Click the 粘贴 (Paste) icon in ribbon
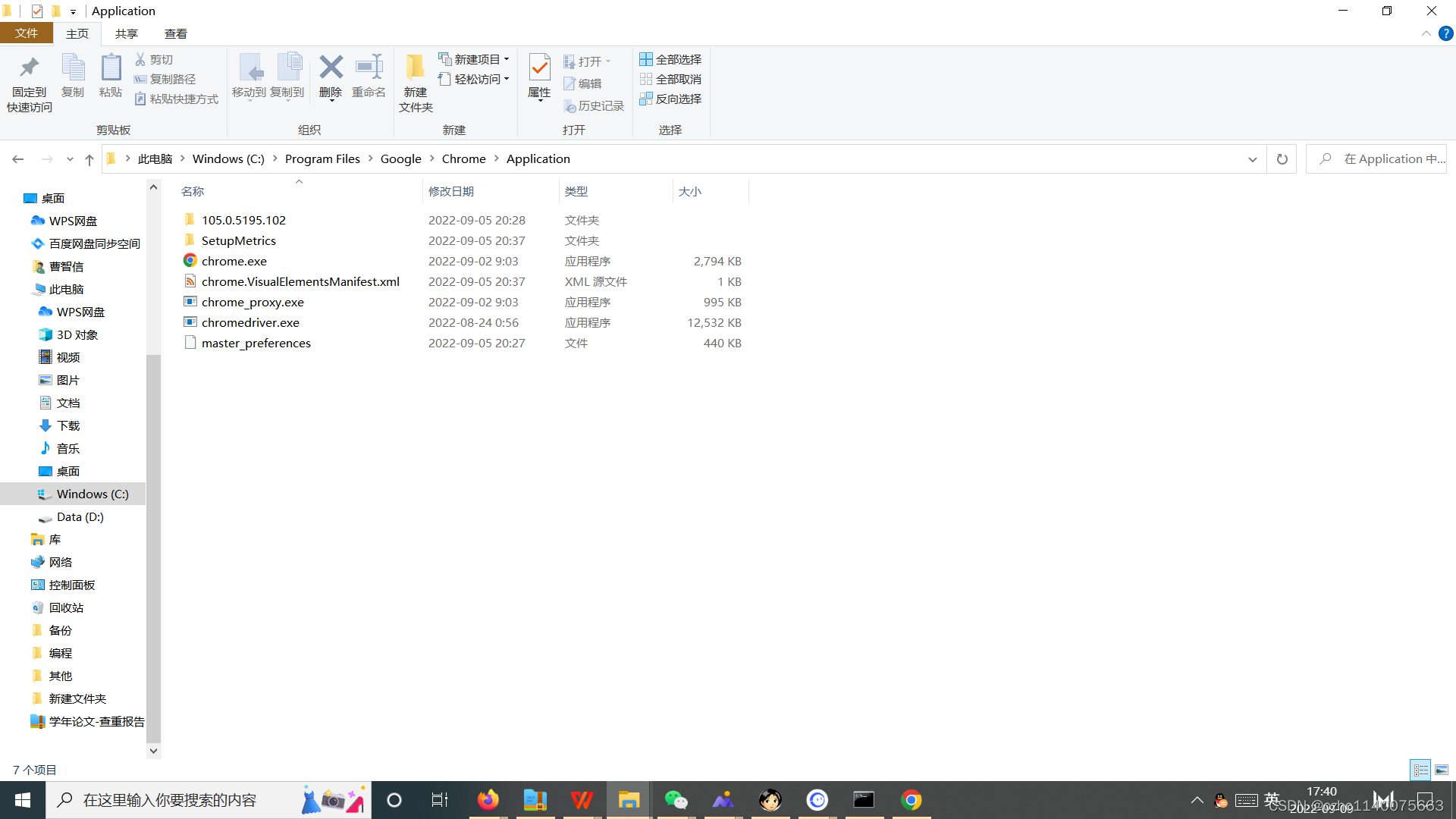 110,75
